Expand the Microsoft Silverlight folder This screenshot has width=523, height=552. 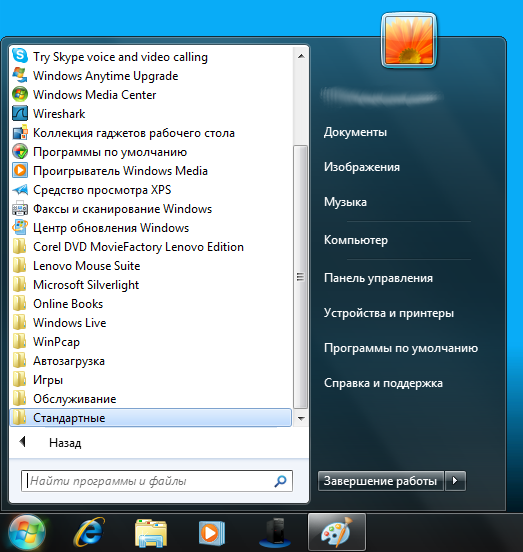point(151,285)
